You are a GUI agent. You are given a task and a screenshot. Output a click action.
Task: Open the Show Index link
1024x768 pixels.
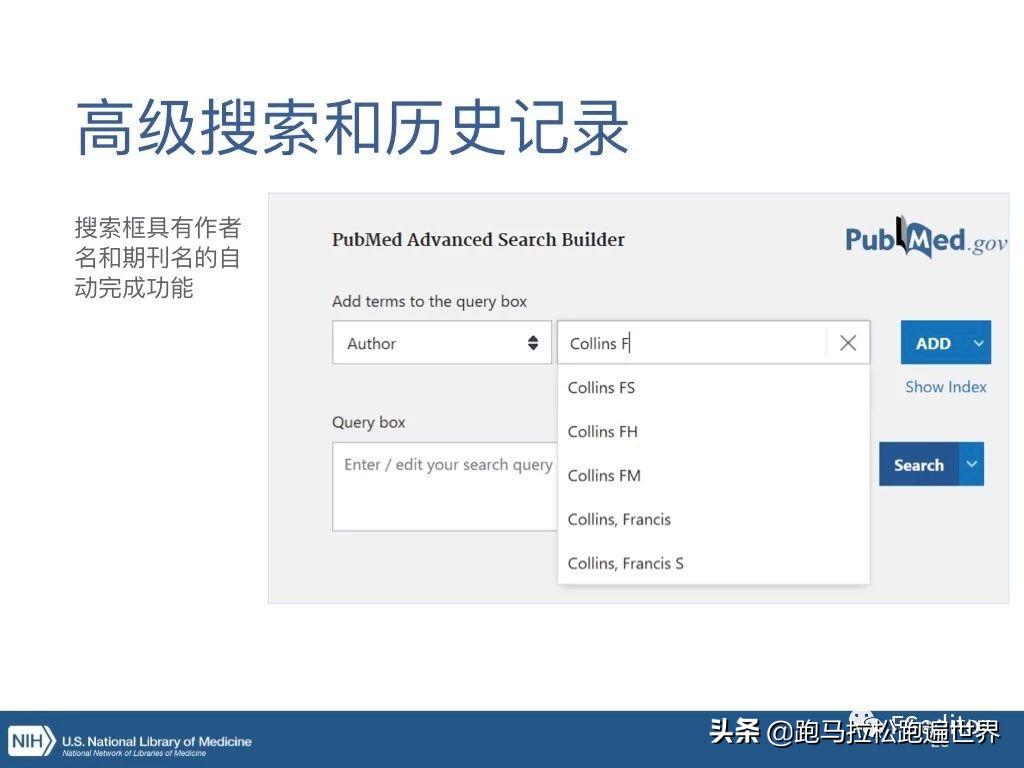click(x=945, y=387)
